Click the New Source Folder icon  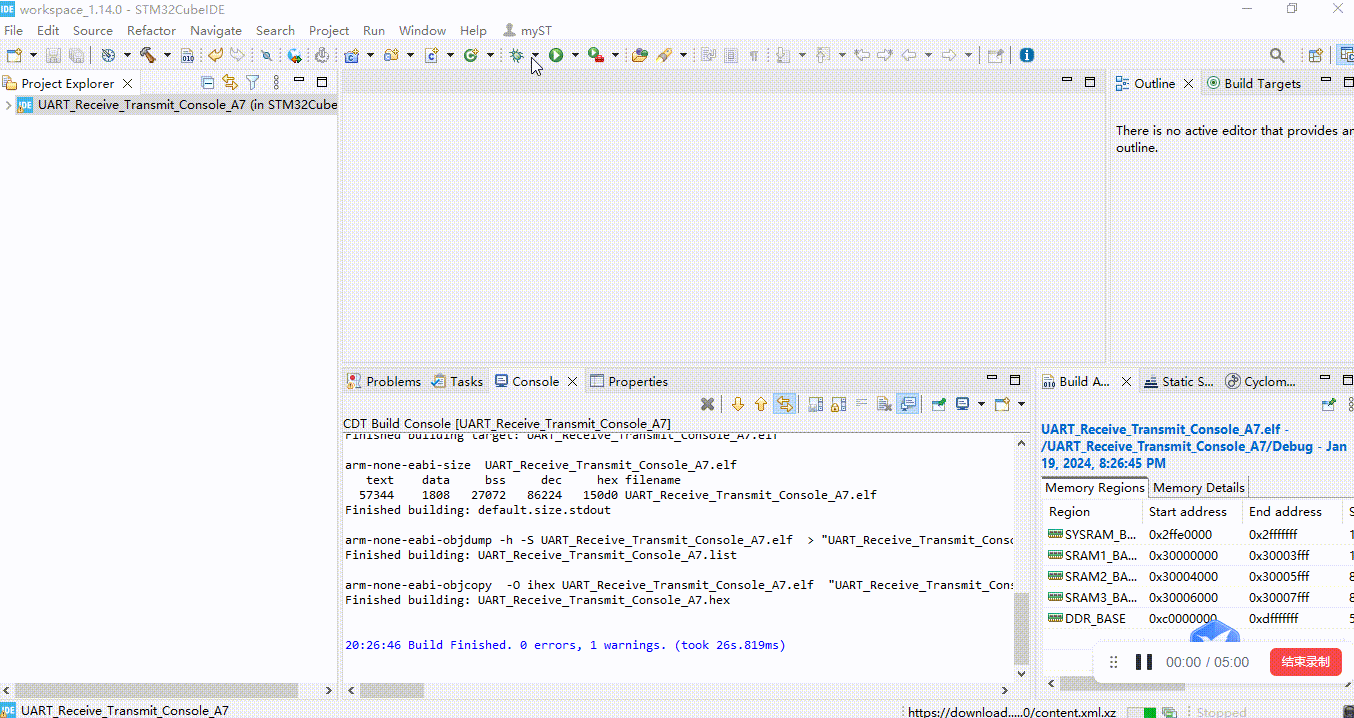[x=392, y=55]
